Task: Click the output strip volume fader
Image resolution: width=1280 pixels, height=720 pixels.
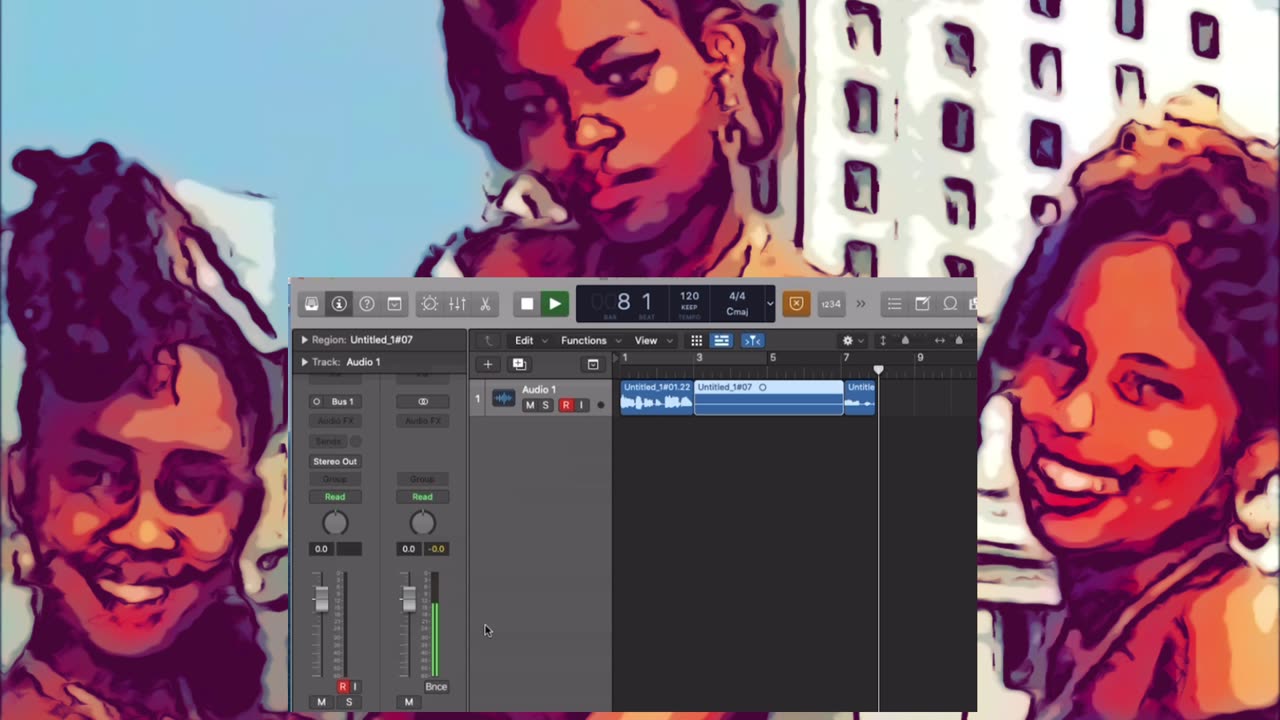Action: [408, 599]
